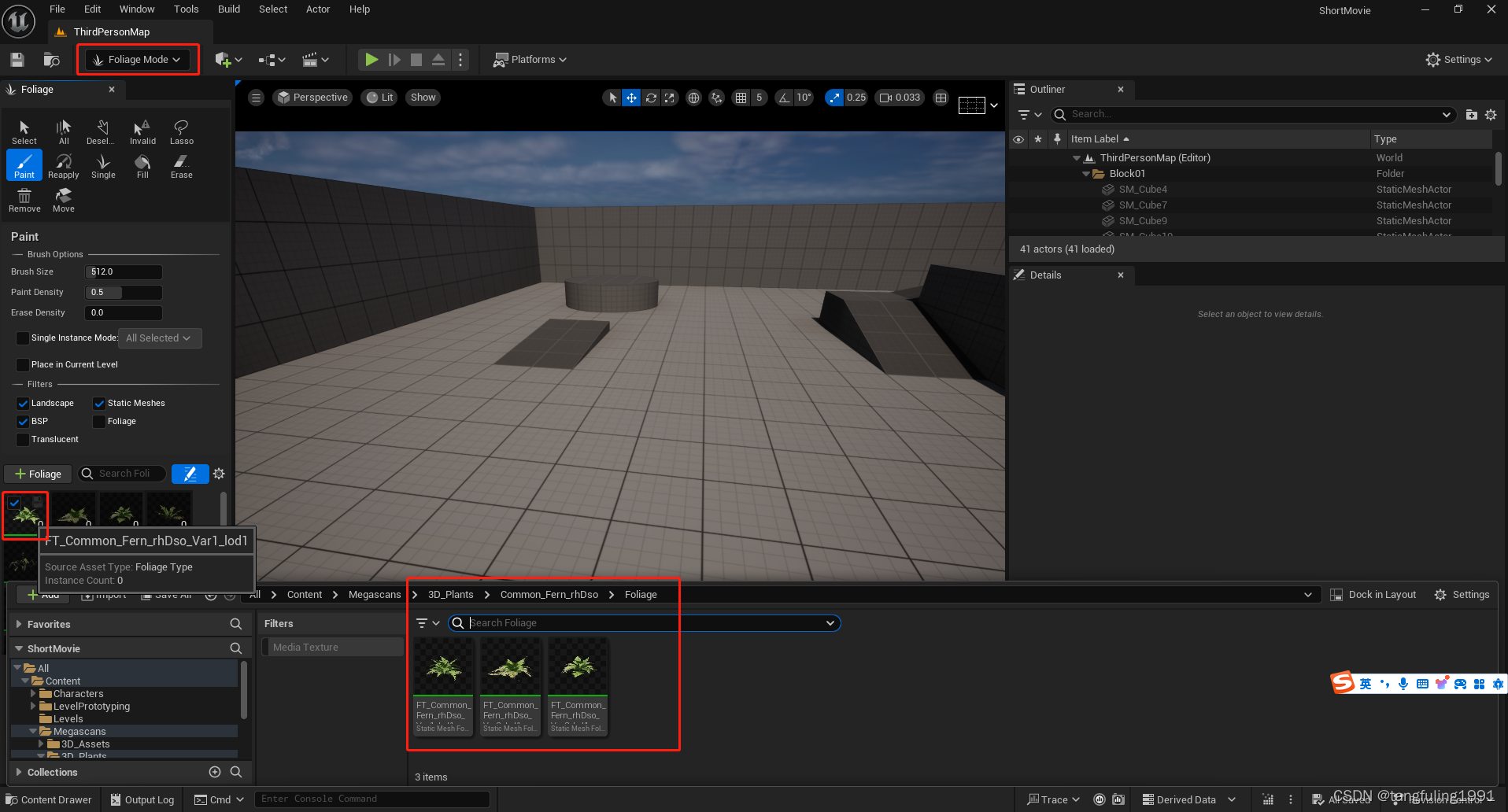Click the add Foliage button

point(38,474)
